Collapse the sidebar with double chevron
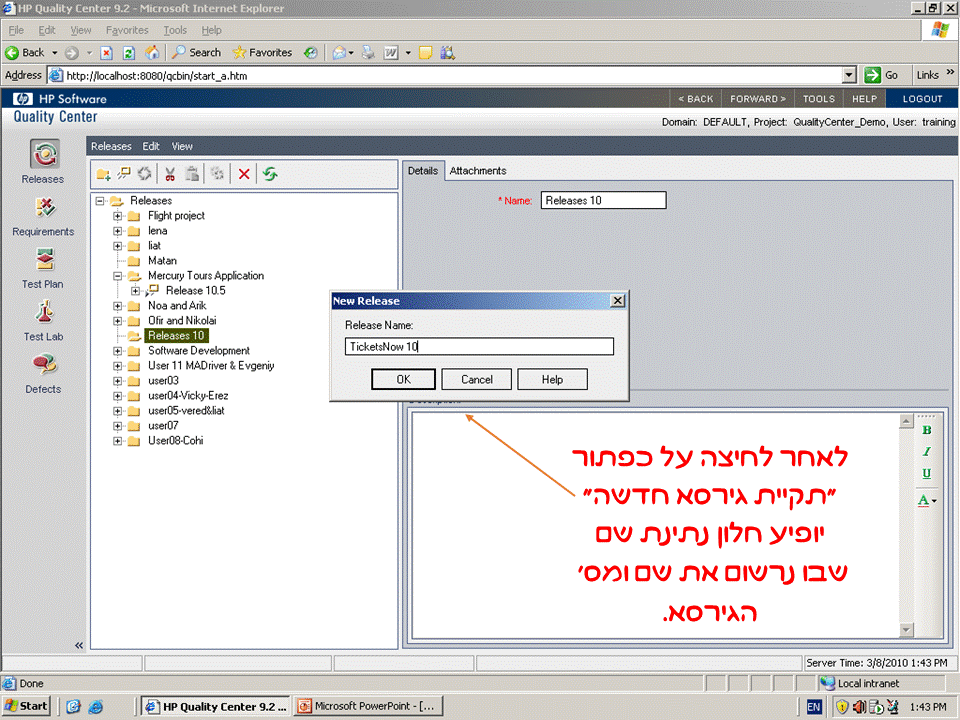Image resolution: width=960 pixels, height=720 pixels. (x=79, y=645)
